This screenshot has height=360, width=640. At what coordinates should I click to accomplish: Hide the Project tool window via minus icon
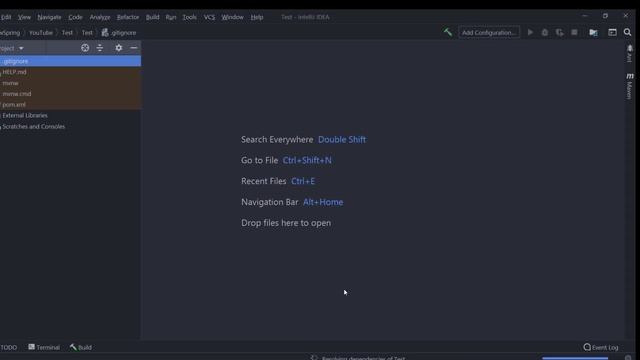point(133,48)
